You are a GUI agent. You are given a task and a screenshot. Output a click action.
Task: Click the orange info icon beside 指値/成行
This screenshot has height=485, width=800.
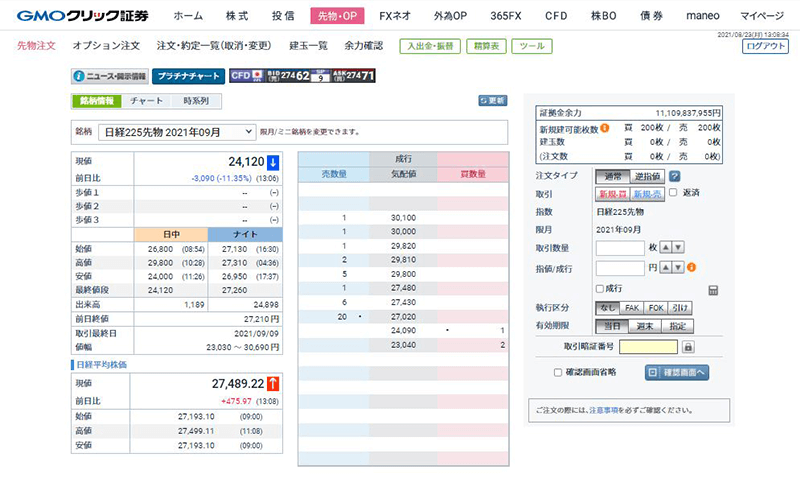[x=691, y=268]
